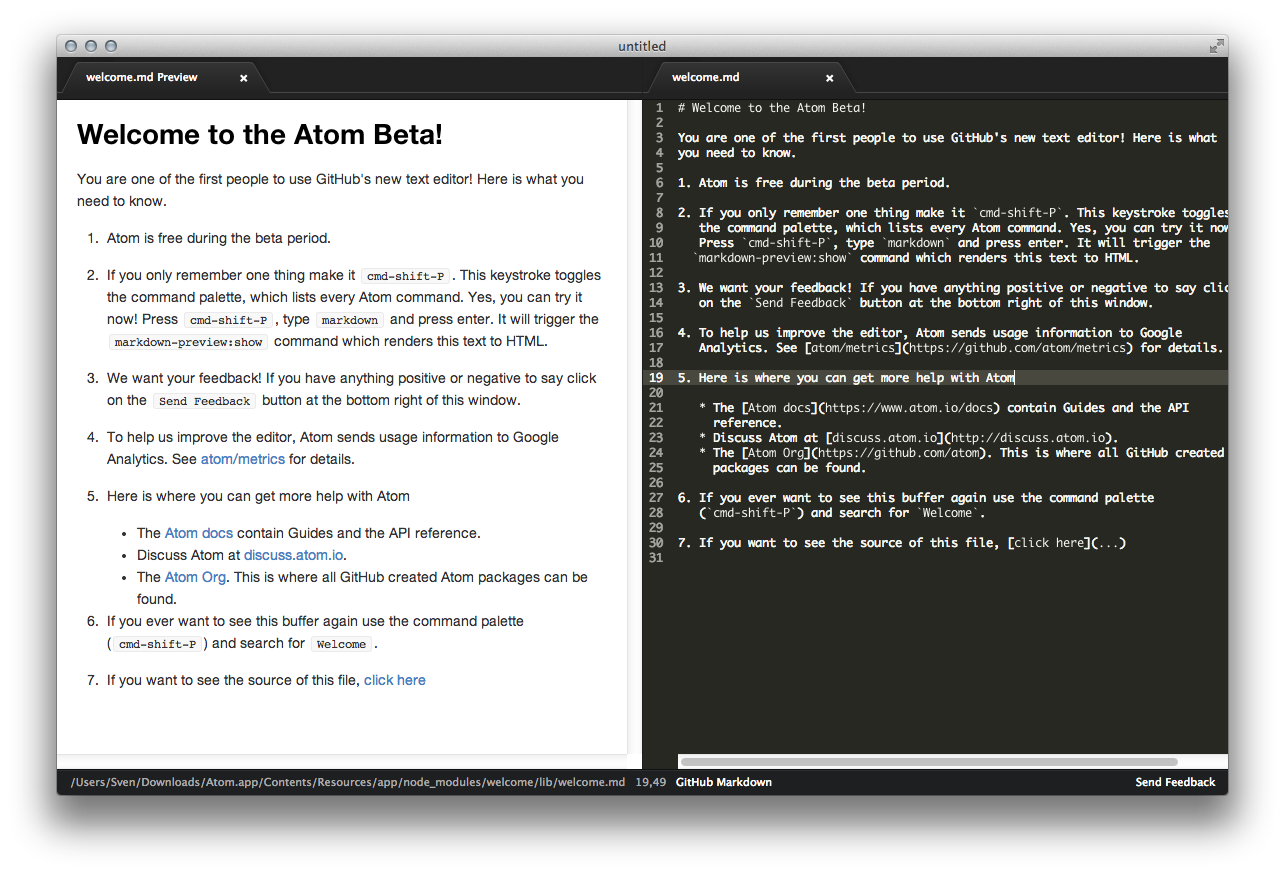The width and height of the screenshot is (1285, 874).
Task: Follow the Atom docs link
Action: click(198, 533)
